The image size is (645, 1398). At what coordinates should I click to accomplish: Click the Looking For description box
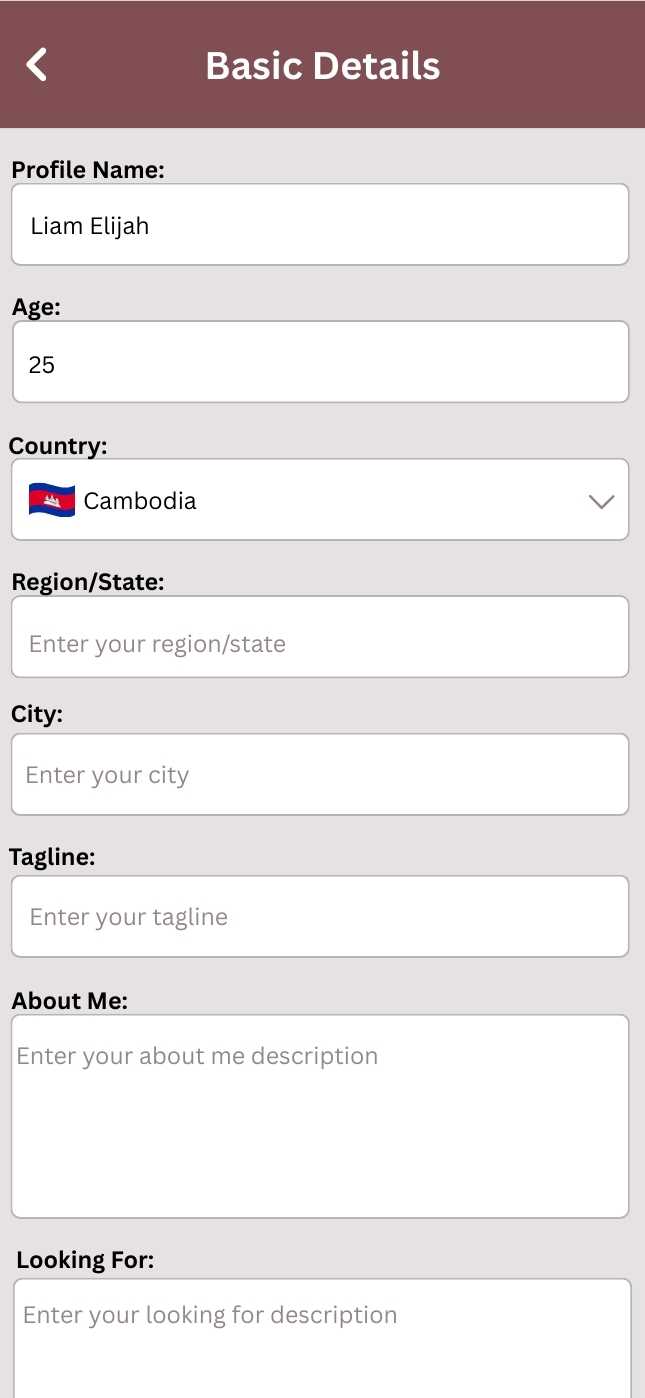[322, 1340]
